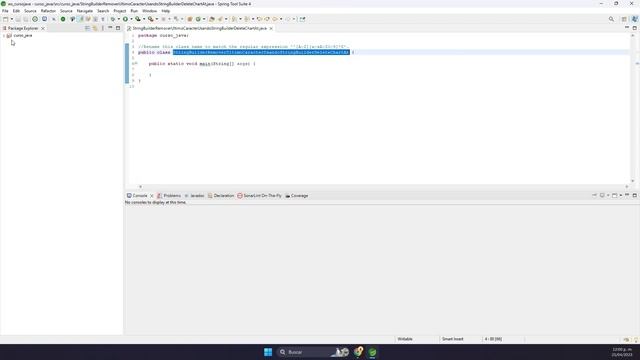Open the External Tools dropdown arrow
This screenshot has height=360, width=640.
(156, 19)
